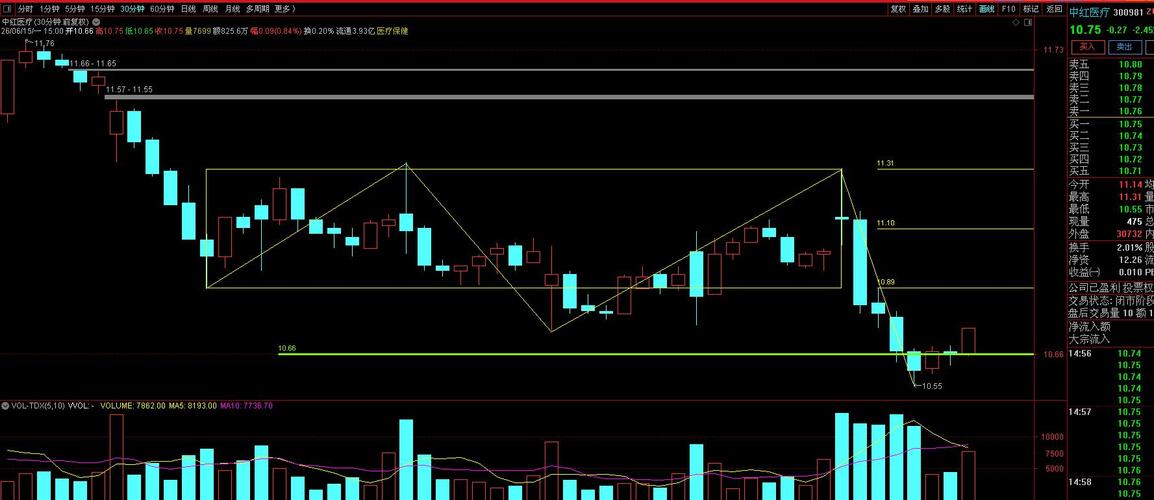Select the 买四 row priced 10.72
This screenshot has width=1154, height=500.
pyautogui.click(x=1111, y=159)
